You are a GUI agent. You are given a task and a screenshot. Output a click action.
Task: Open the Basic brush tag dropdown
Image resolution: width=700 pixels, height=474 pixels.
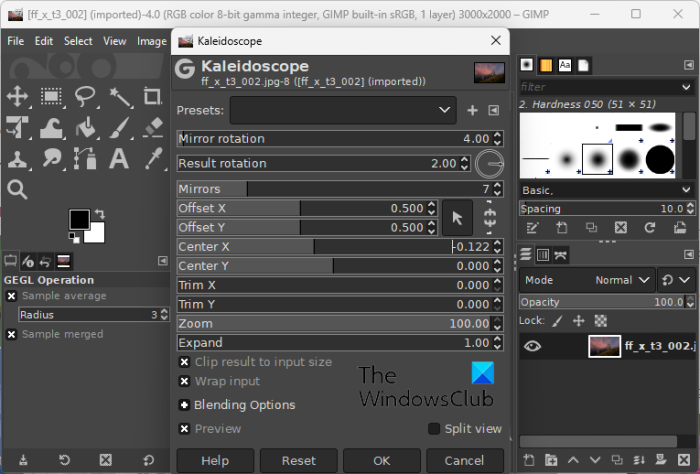tap(606, 190)
